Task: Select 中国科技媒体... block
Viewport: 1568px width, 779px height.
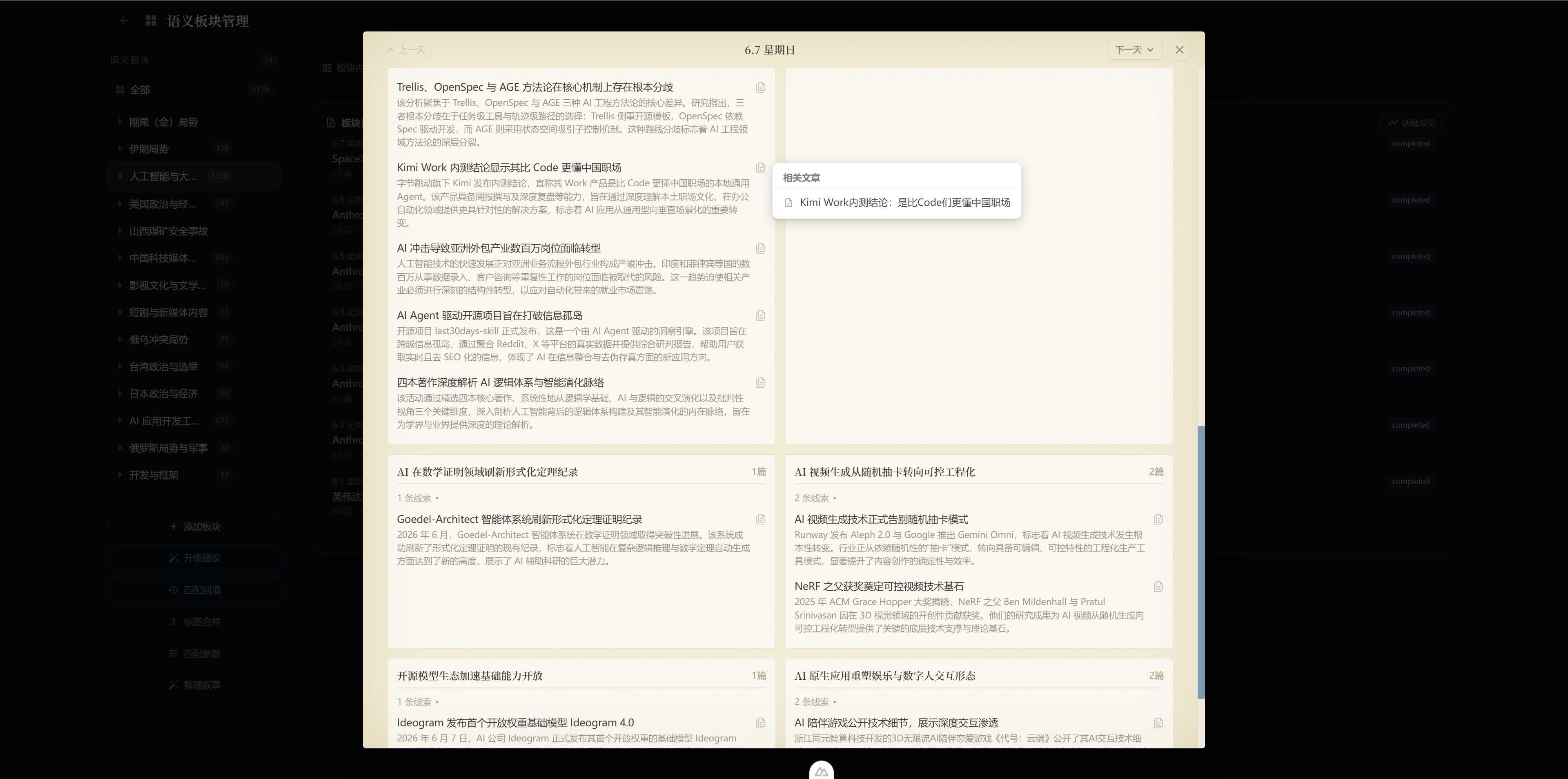Action: pyautogui.click(x=194, y=258)
